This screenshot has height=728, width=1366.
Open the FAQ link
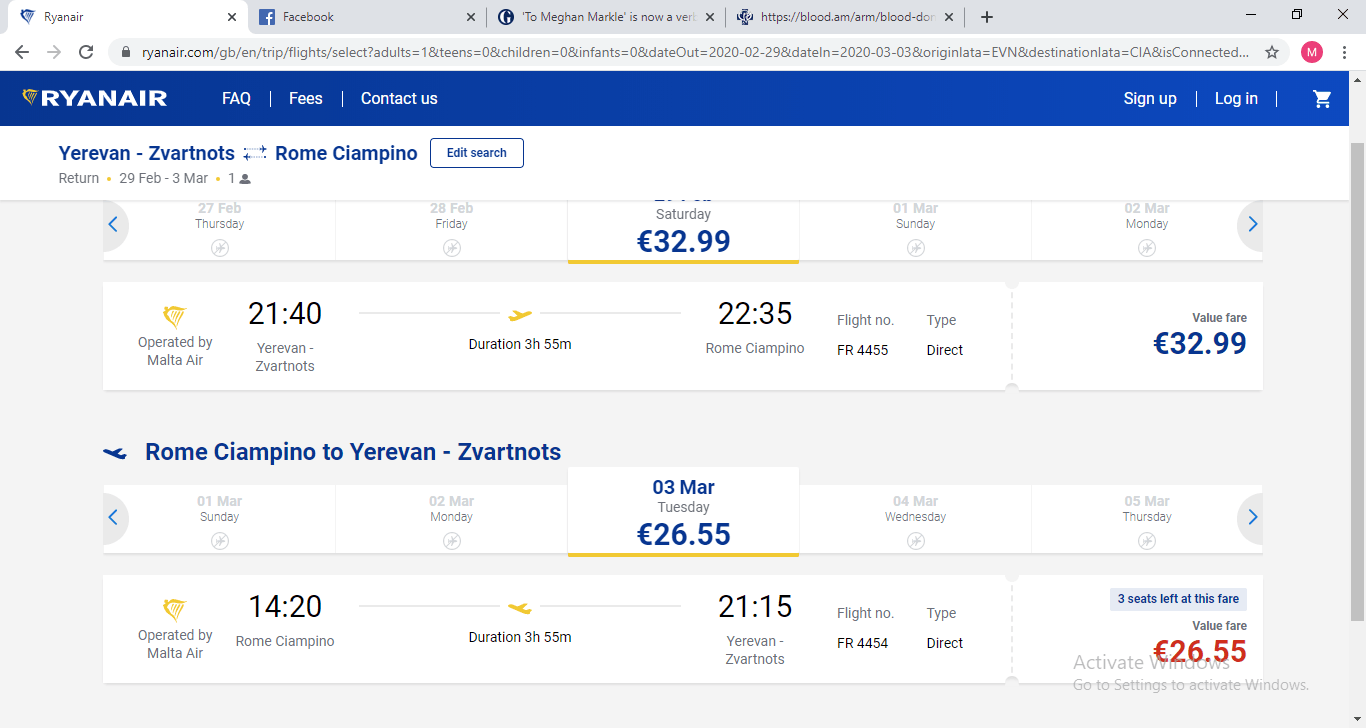click(236, 98)
